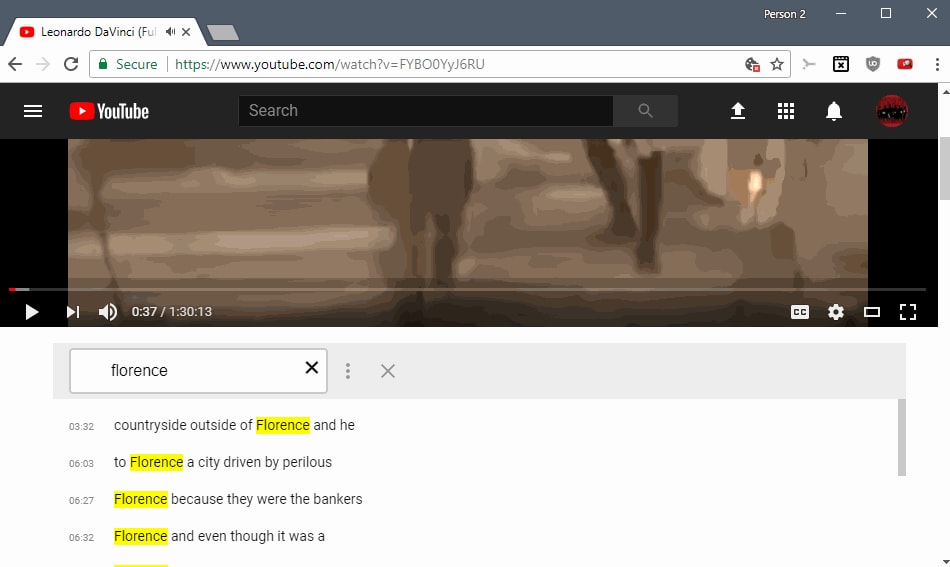Click the scissors extension icon in toolbar
The width and height of the screenshot is (950, 567).
click(809, 64)
